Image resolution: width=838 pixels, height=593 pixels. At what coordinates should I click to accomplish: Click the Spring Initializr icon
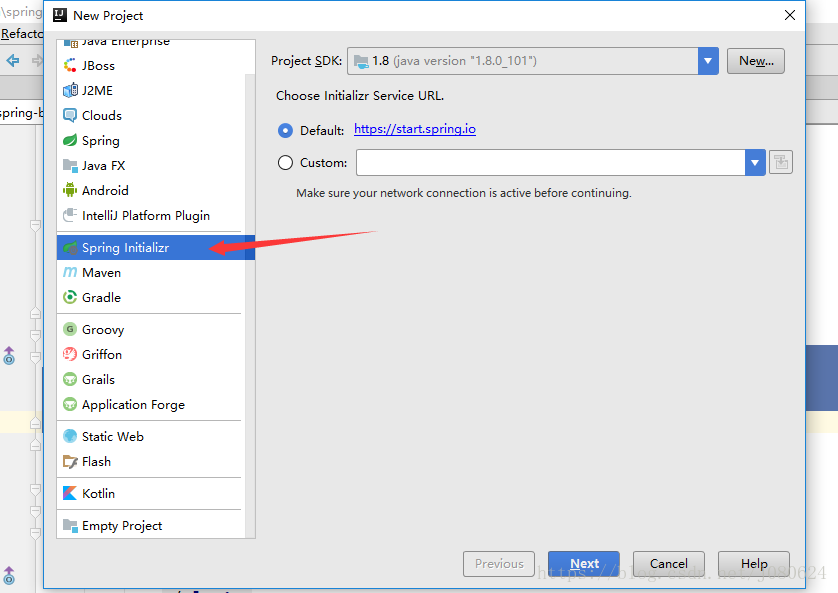click(70, 248)
